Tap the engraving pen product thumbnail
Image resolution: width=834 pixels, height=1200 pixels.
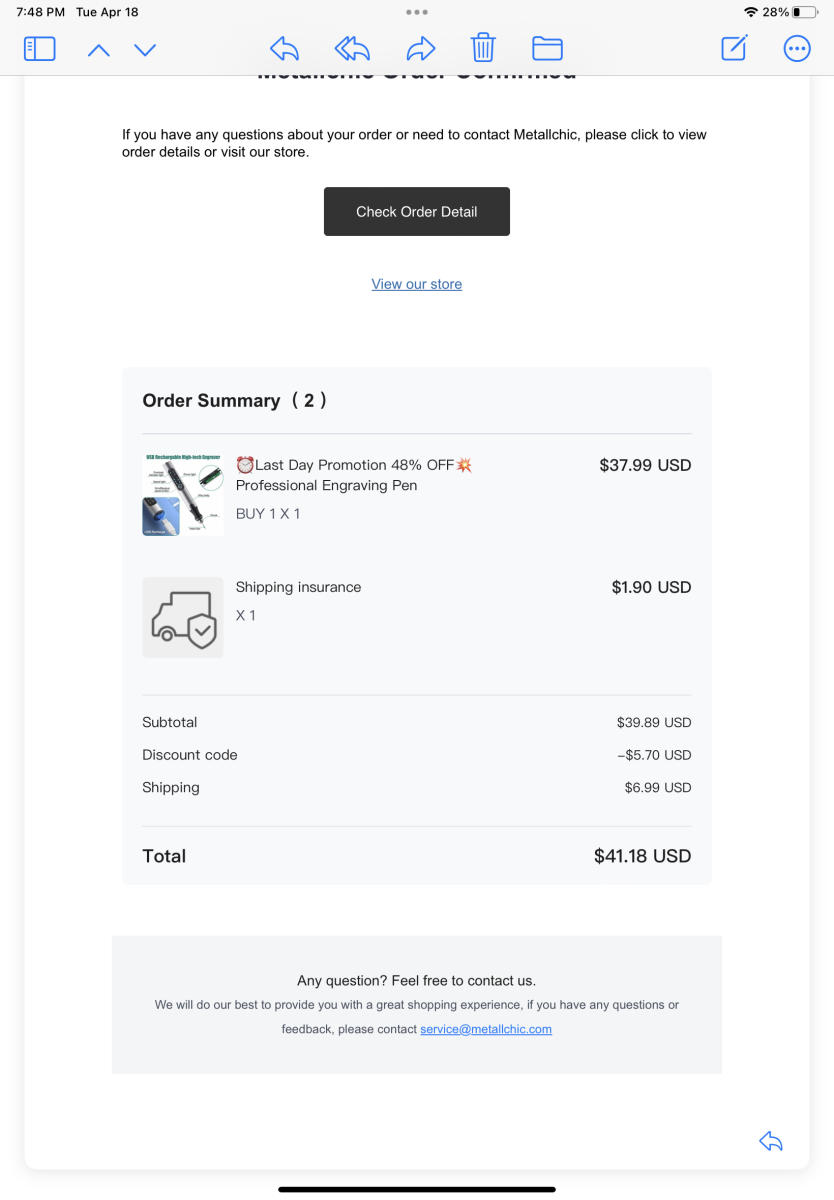pyautogui.click(x=183, y=494)
